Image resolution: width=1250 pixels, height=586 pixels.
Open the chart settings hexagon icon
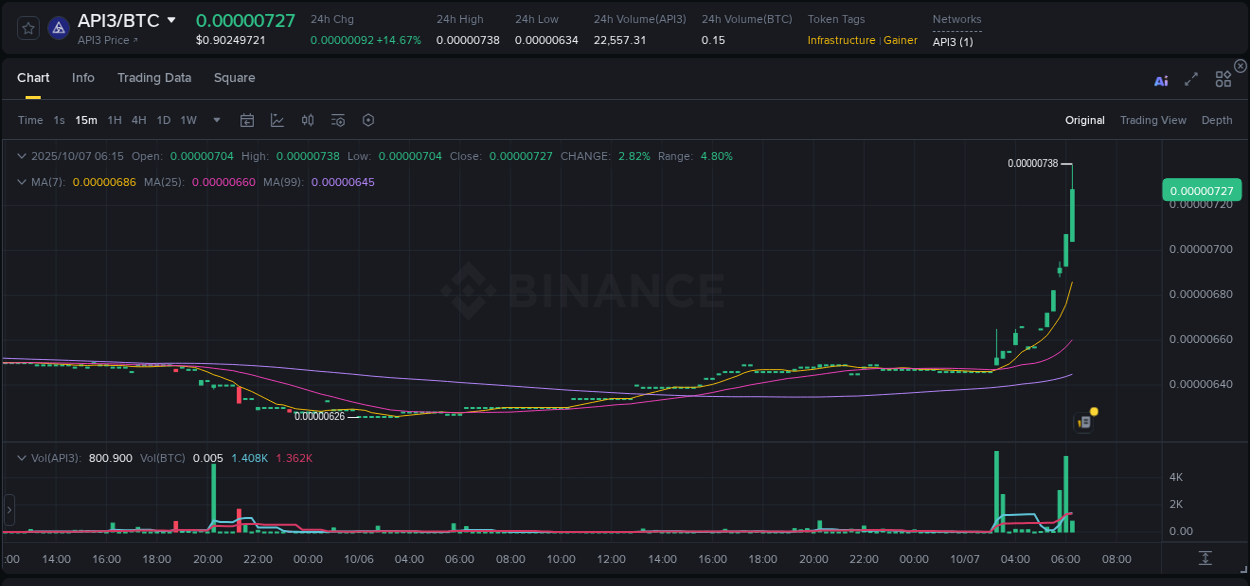tap(368, 119)
